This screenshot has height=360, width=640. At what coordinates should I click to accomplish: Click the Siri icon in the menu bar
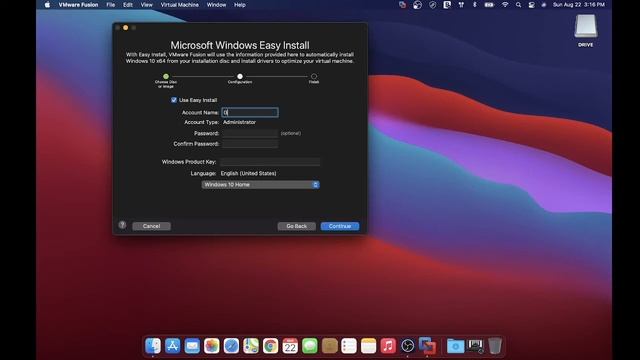[x=544, y=5]
